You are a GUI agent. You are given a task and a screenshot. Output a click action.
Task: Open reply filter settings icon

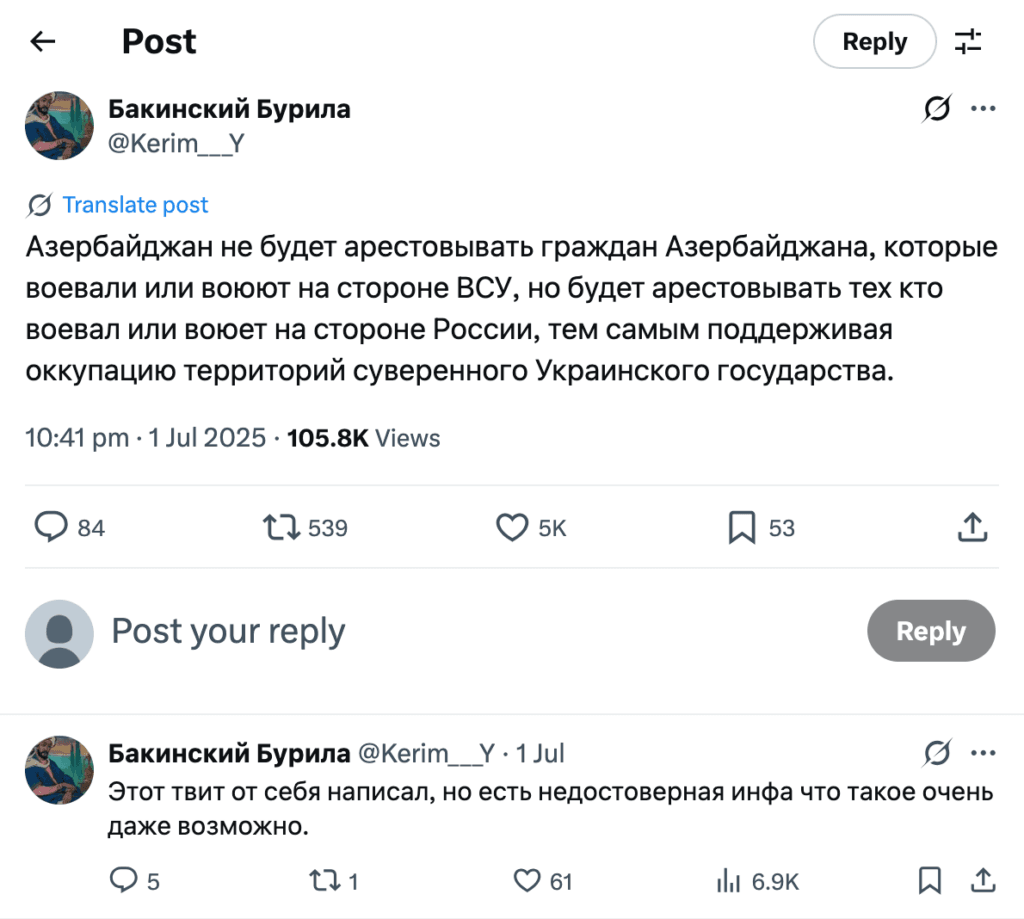[x=968, y=42]
